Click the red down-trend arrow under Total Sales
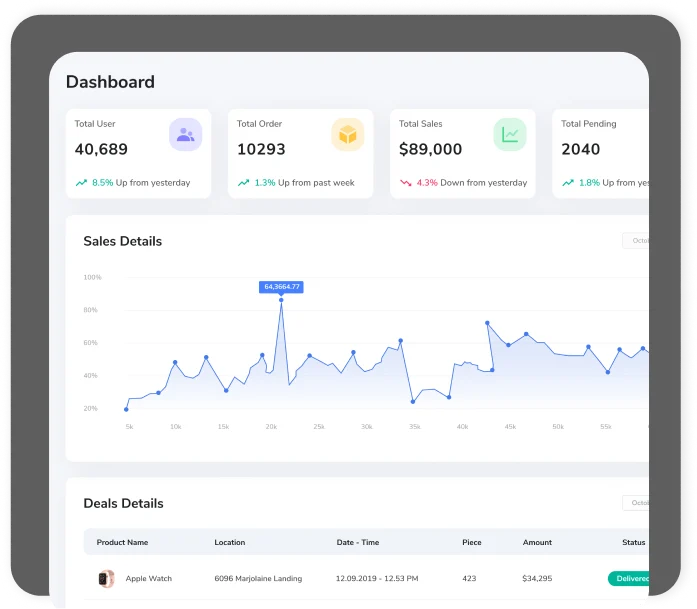The image size is (697, 609). click(x=405, y=183)
